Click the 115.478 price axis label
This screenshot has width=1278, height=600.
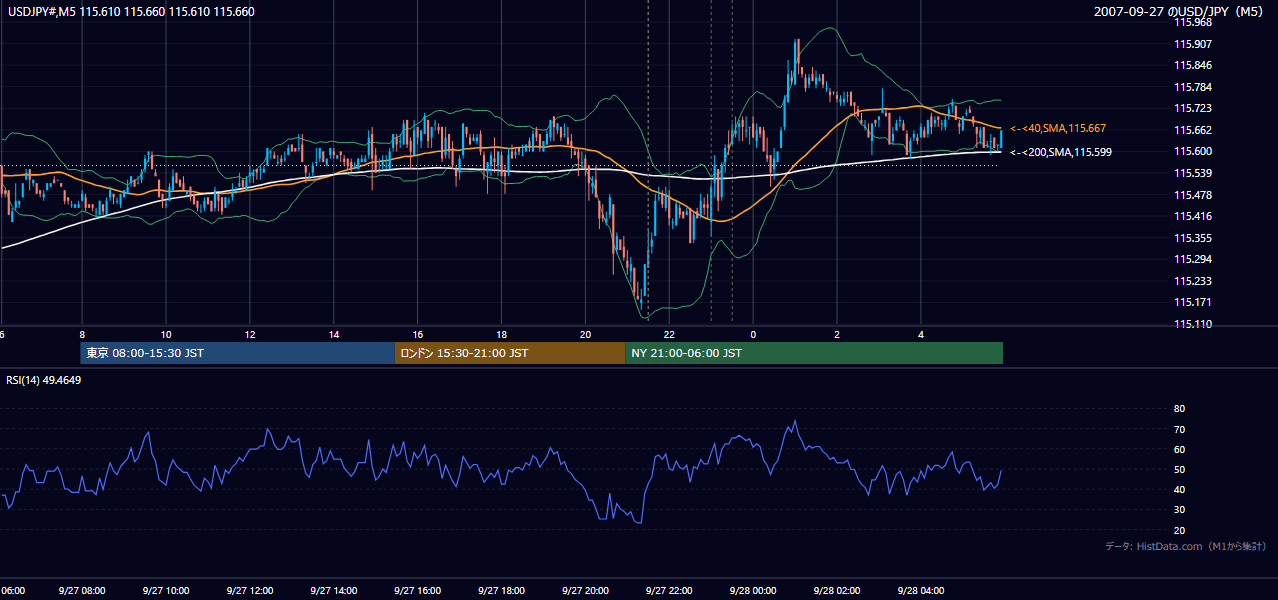pos(1192,195)
